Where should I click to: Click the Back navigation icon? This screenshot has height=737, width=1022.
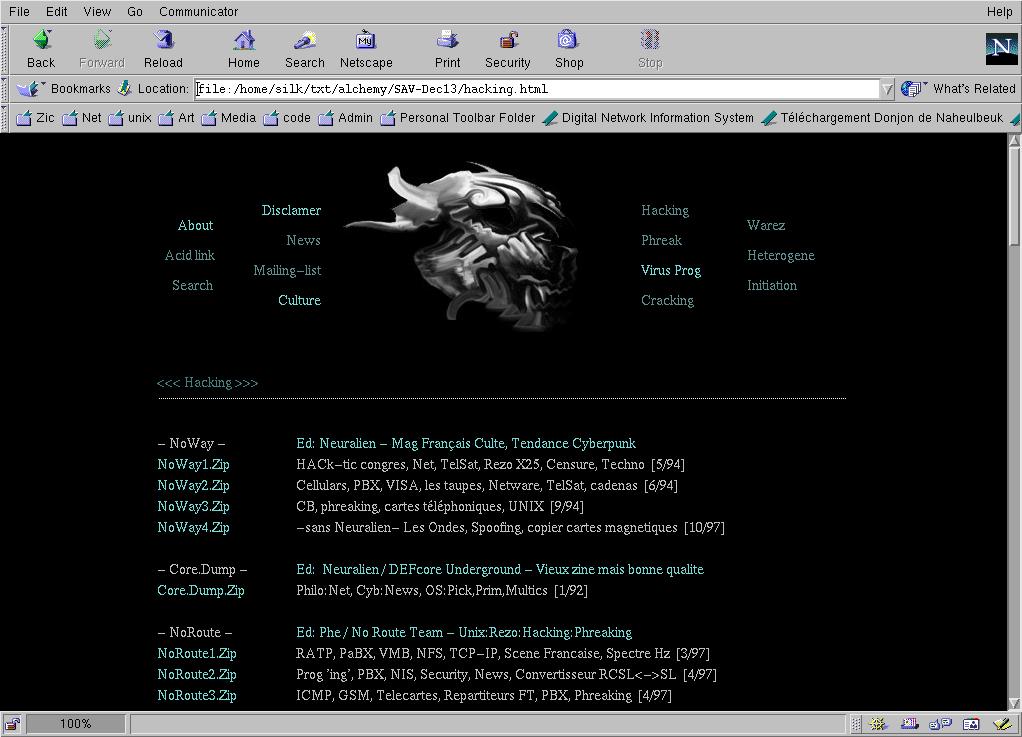(x=41, y=48)
